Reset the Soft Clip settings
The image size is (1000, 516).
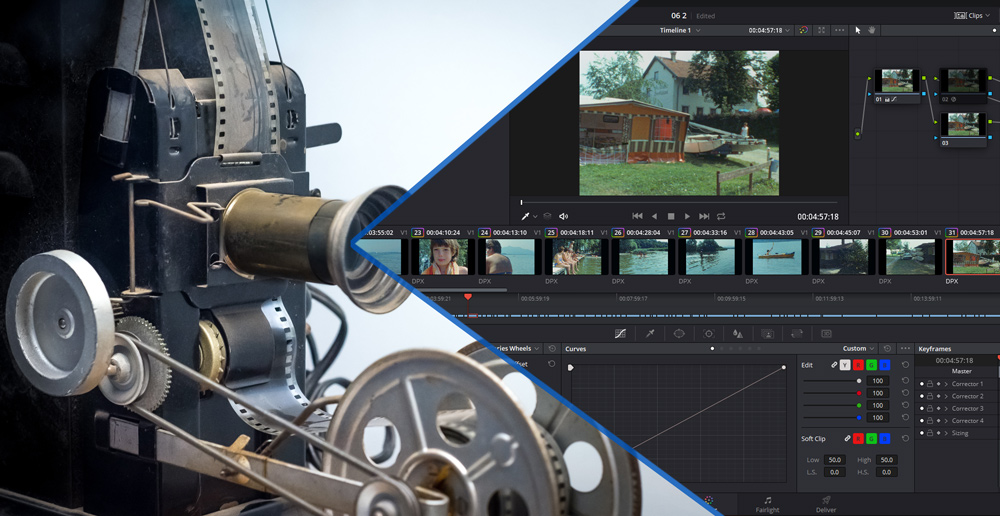[x=905, y=438]
